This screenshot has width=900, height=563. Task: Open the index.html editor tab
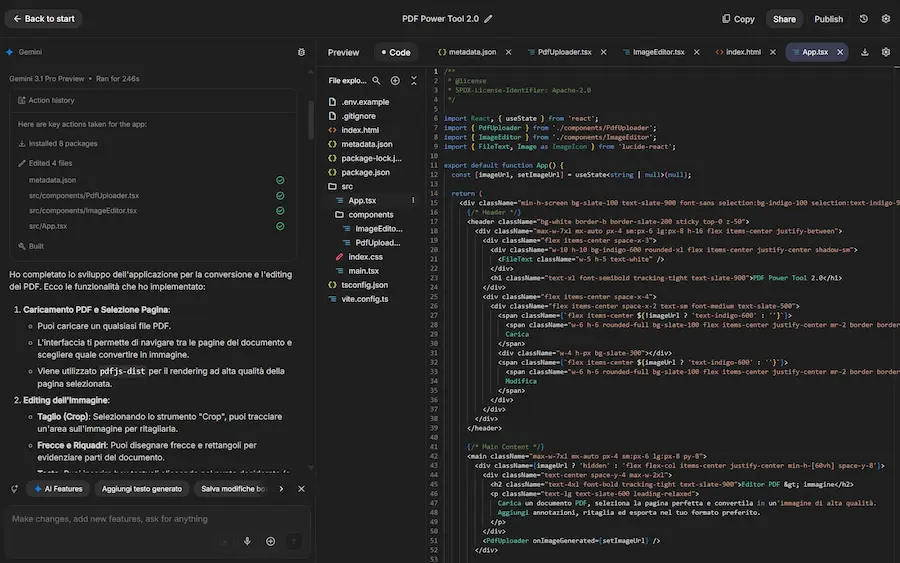point(742,52)
